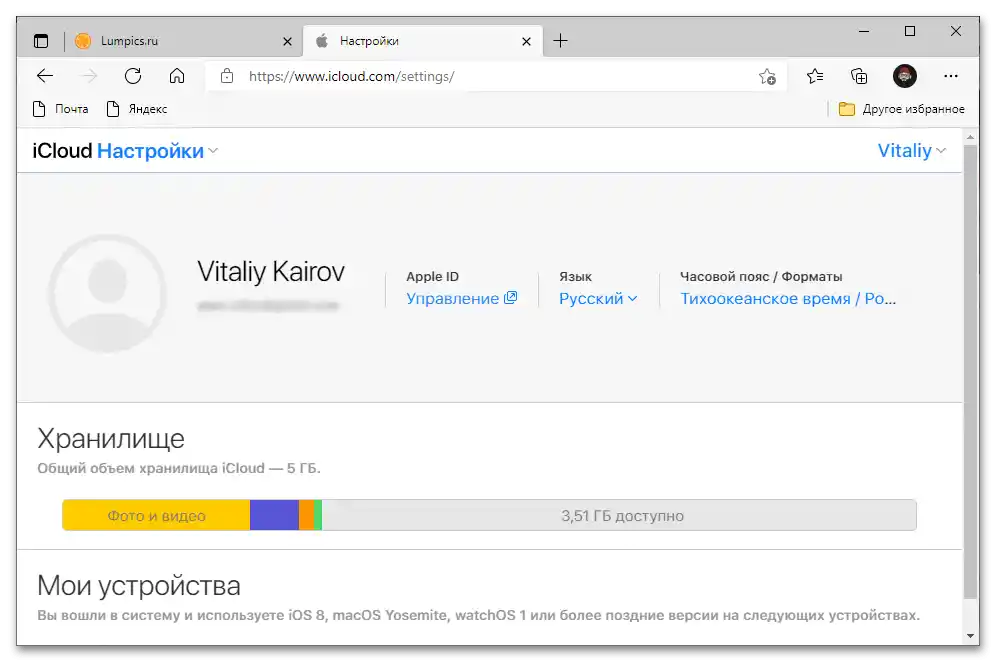The height and width of the screenshot is (662, 996).
Task: Click the Фото и видео storage segment
Action: [x=156, y=515]
